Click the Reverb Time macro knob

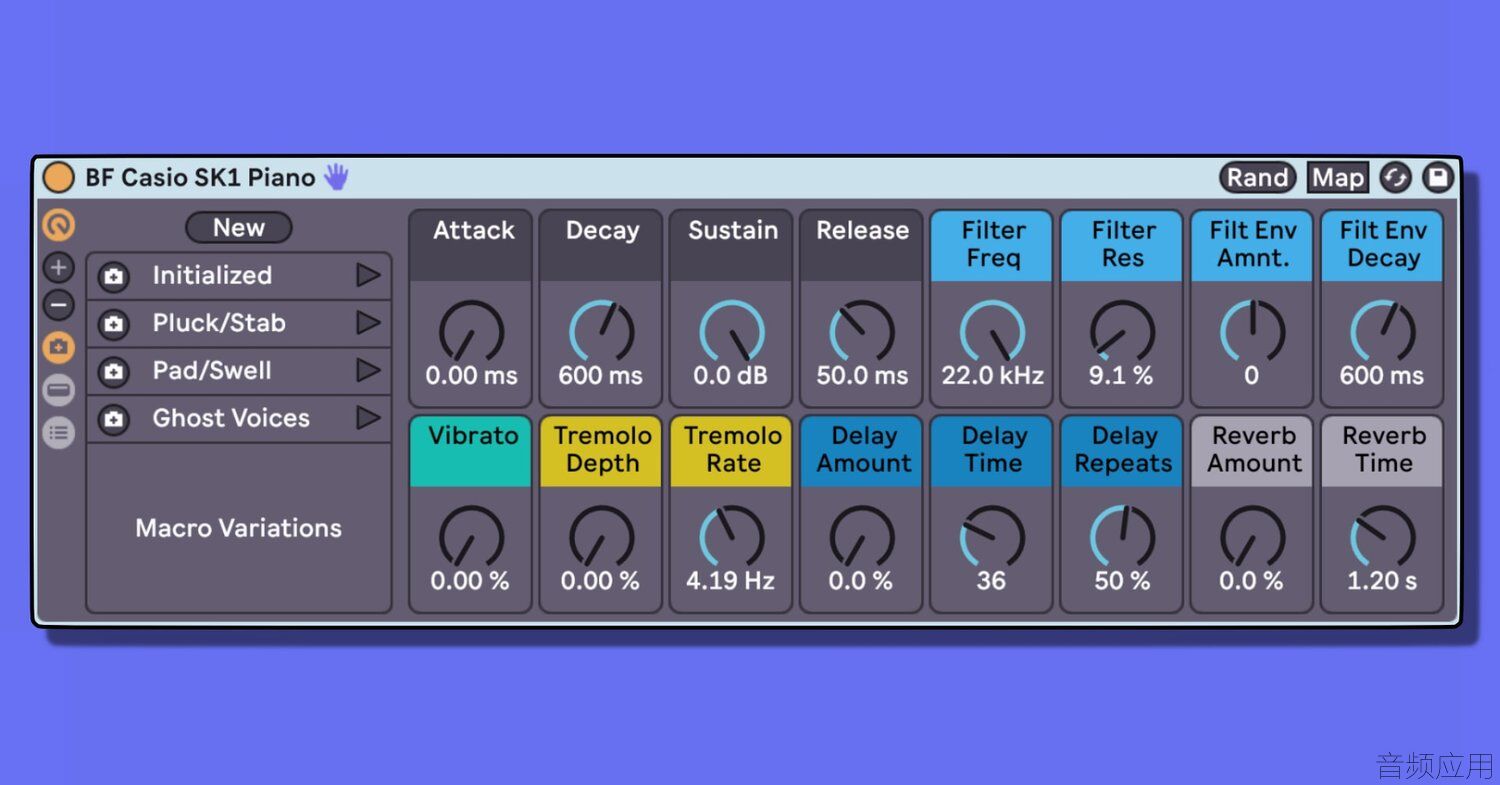[x=1382, y=537]
